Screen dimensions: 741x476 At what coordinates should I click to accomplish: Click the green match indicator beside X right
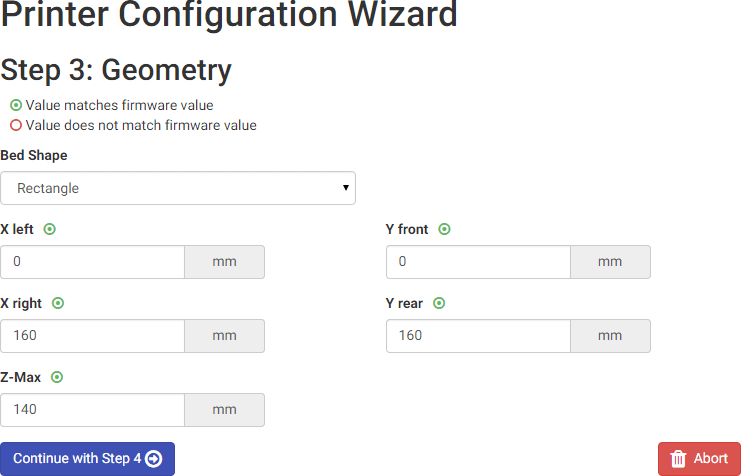(58, 303)
